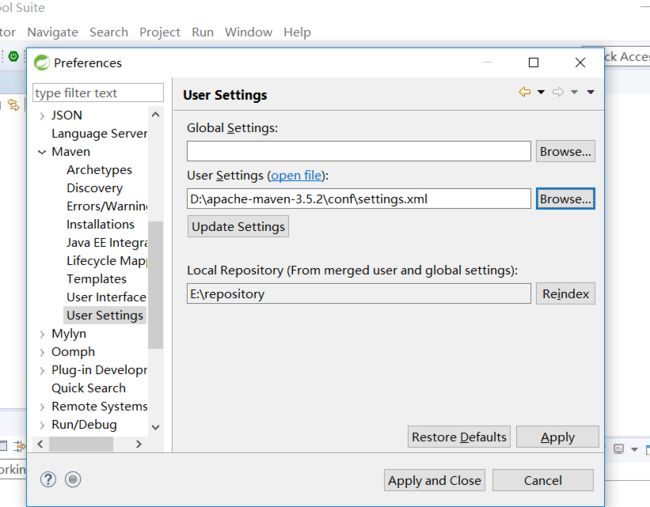The height and width of the screenshot is (507, 650).
Task: Select Errors/Warnings under Maven
Action: (x=107, y=206)
